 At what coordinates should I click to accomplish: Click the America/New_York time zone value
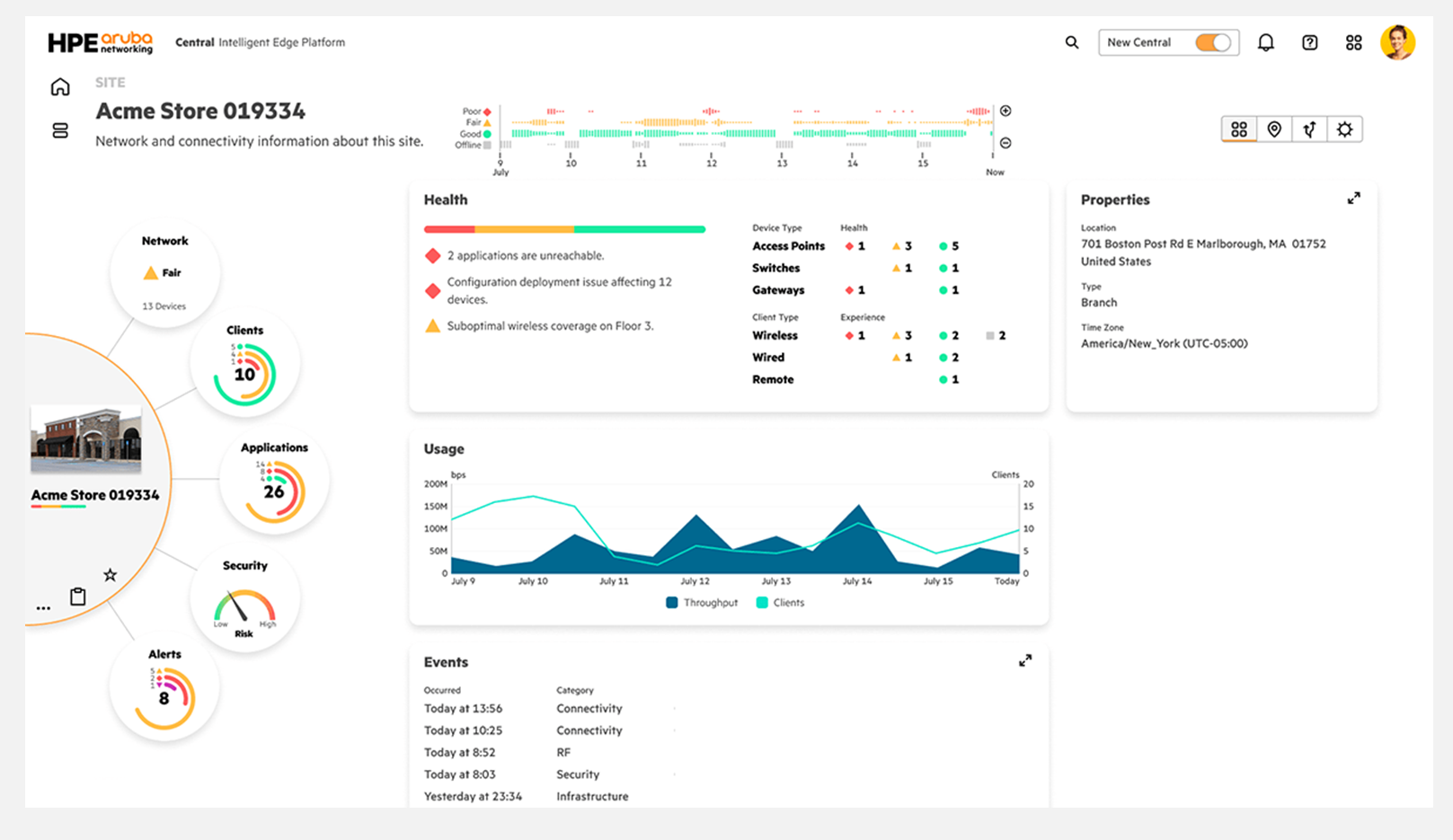click(x=1164, y=343)
